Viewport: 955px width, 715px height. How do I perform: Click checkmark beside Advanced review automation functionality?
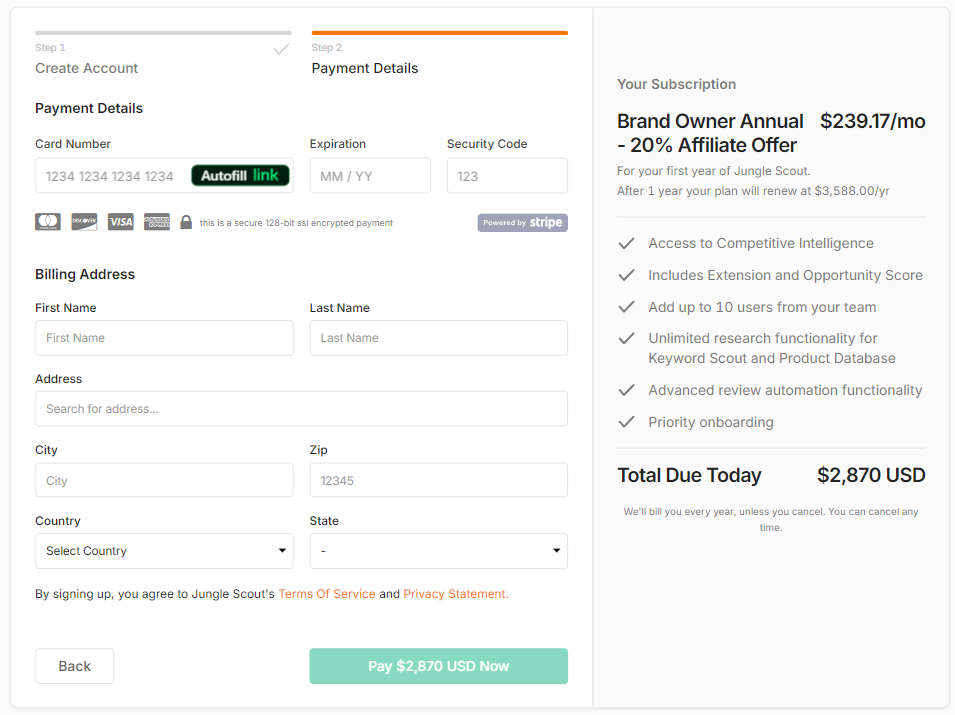[x=626, y=390]
